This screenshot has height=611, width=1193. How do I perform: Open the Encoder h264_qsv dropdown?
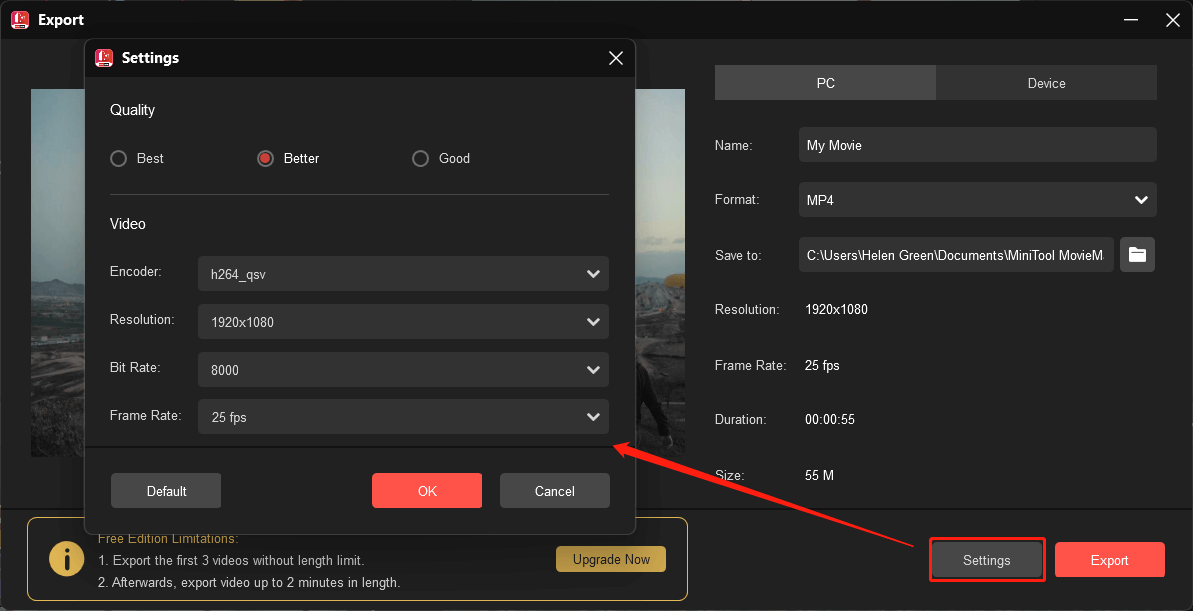coord(403,274)
